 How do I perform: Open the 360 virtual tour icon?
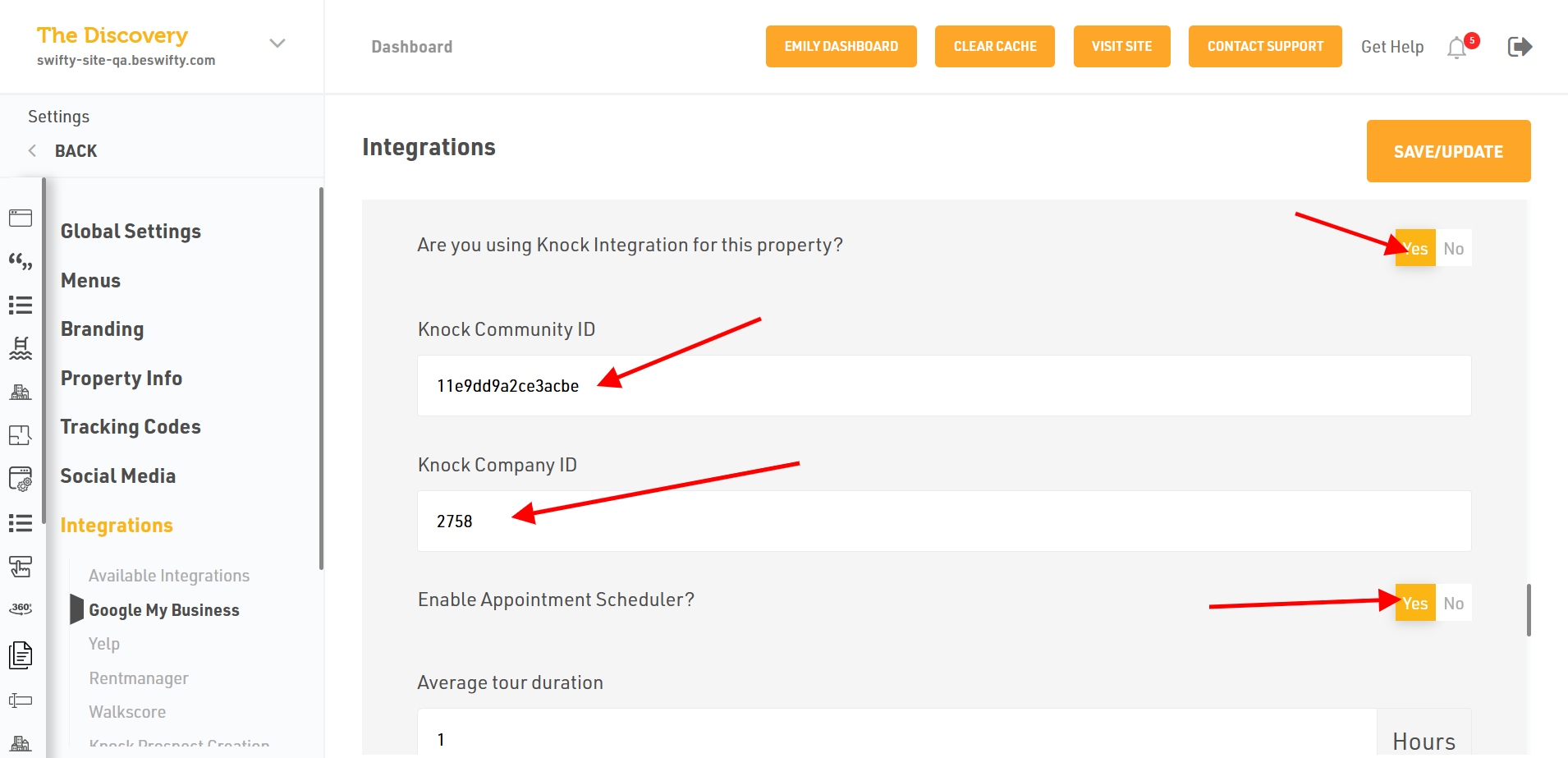click(21, 609)
